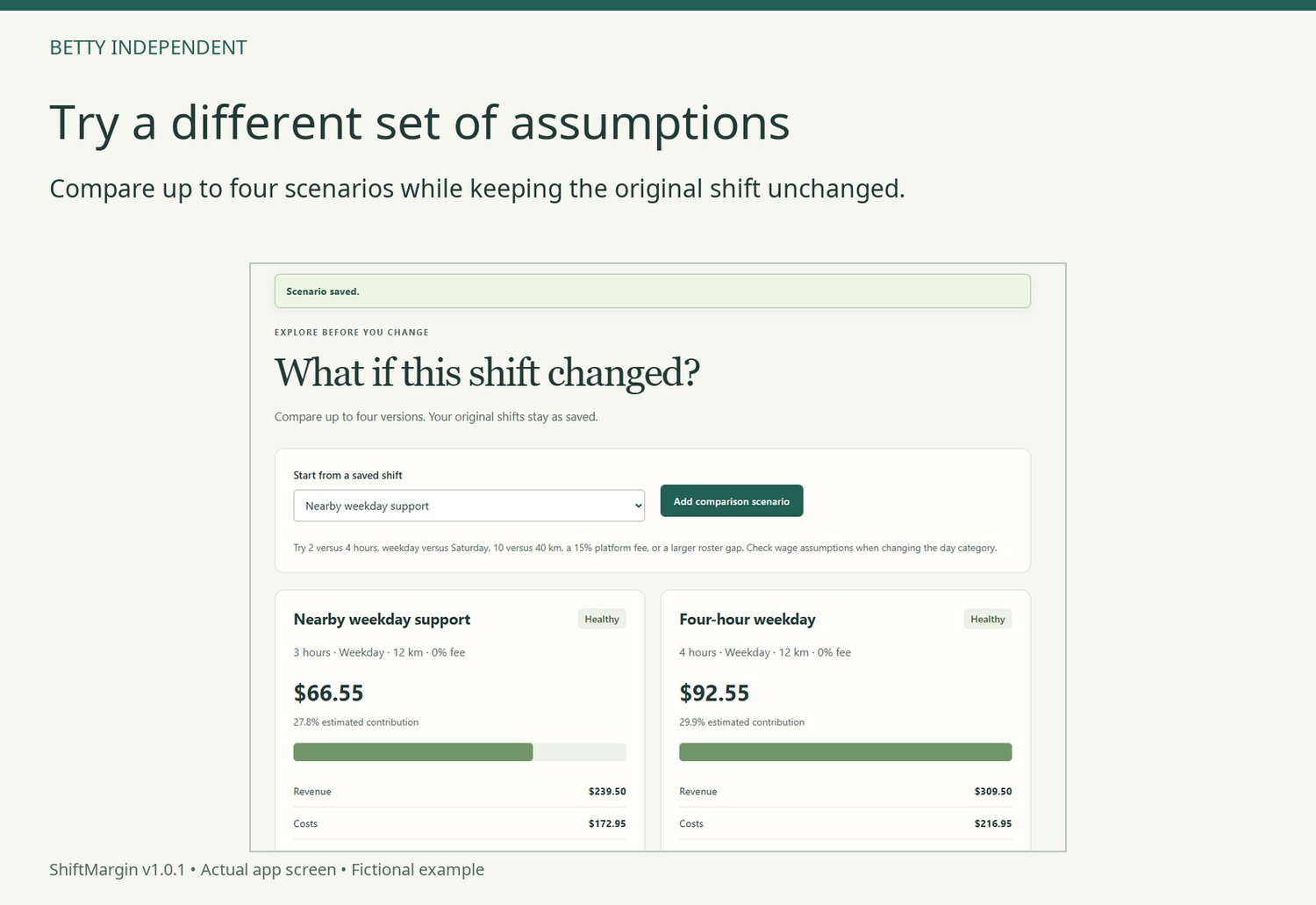Screen dimensions: 1316x905
Task: Click Add comparison scenario button
Action: pyautogui.click(x=732, y=501)
